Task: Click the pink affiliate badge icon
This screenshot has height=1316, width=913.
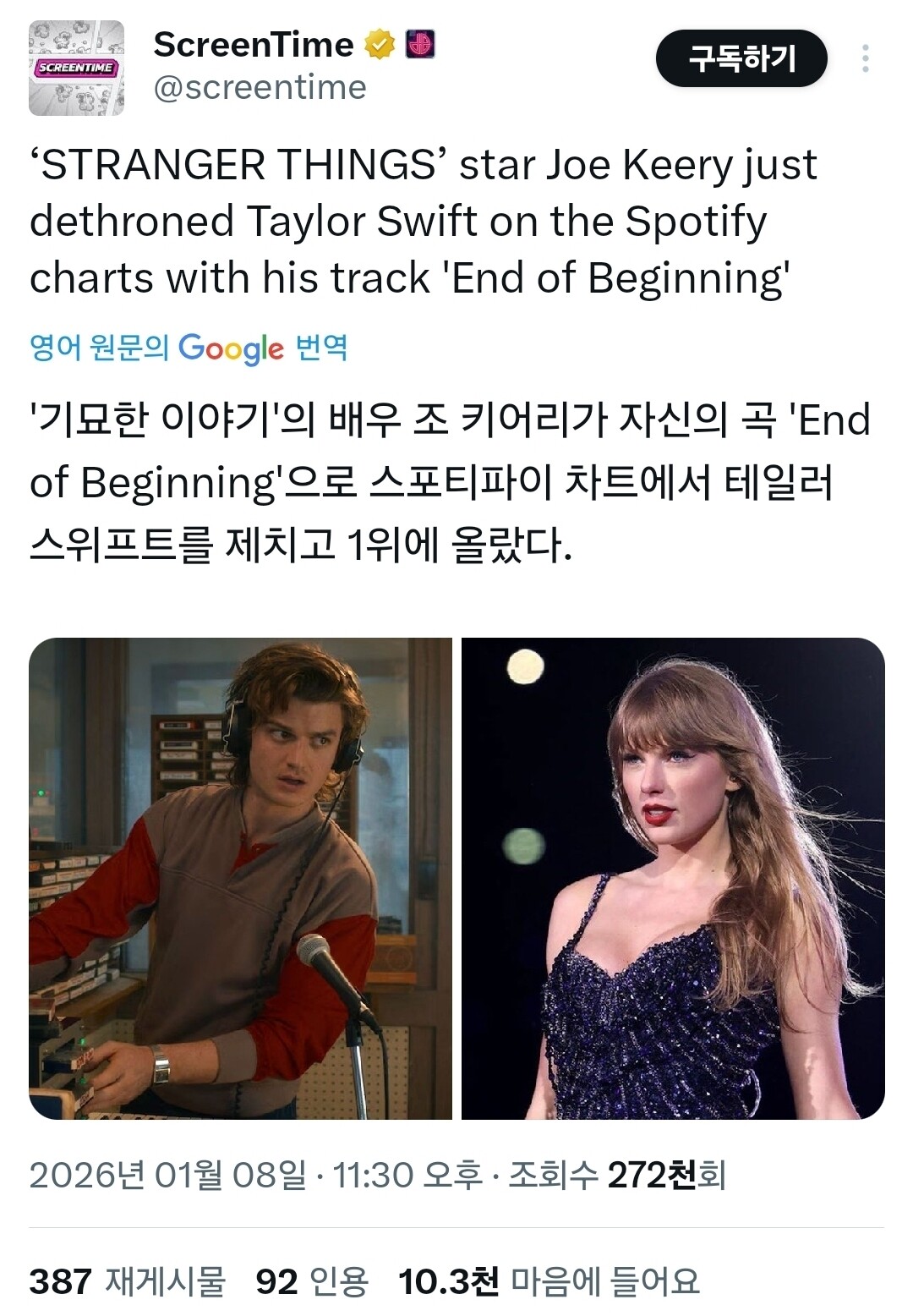Action: coord(420,43)
